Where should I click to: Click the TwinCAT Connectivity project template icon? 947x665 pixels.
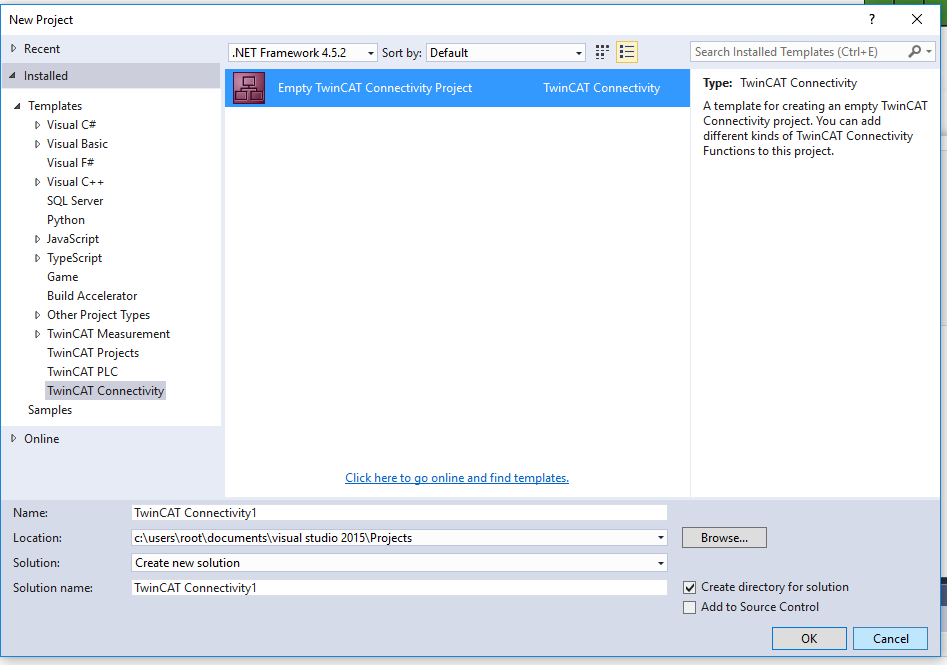(x=249, y=88)
